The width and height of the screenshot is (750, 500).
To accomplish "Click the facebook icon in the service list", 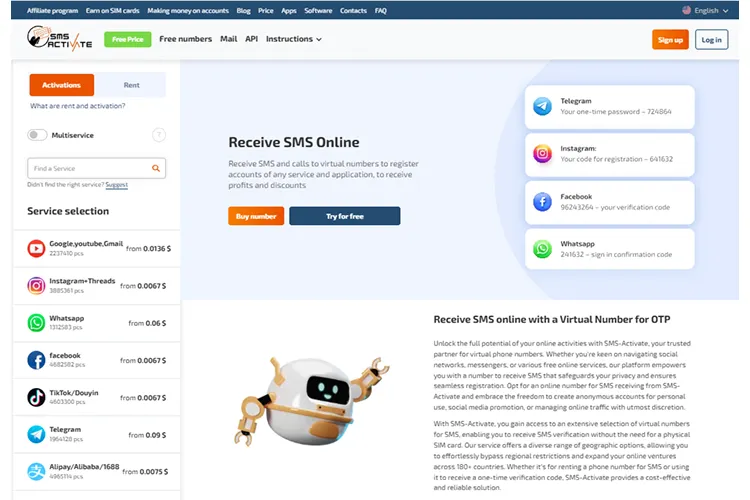I will pos(36,360).
